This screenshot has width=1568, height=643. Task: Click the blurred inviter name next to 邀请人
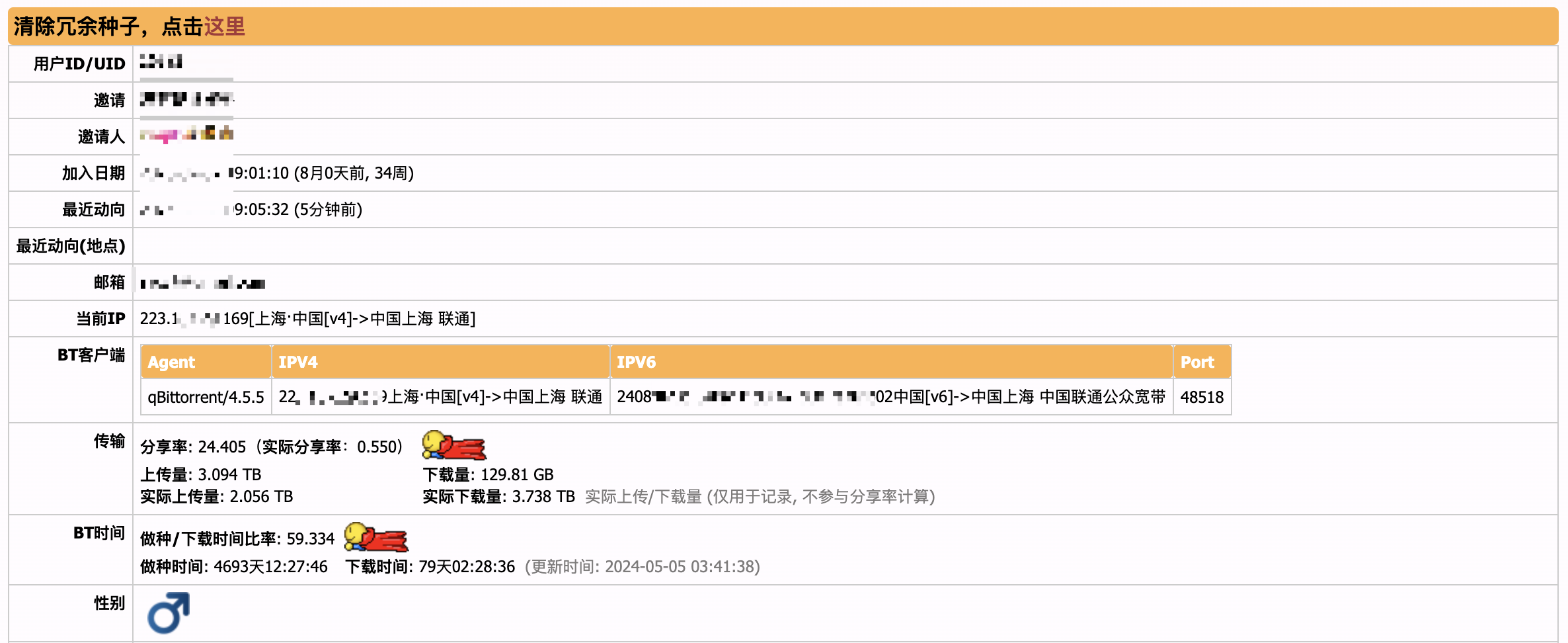point(186,135)
